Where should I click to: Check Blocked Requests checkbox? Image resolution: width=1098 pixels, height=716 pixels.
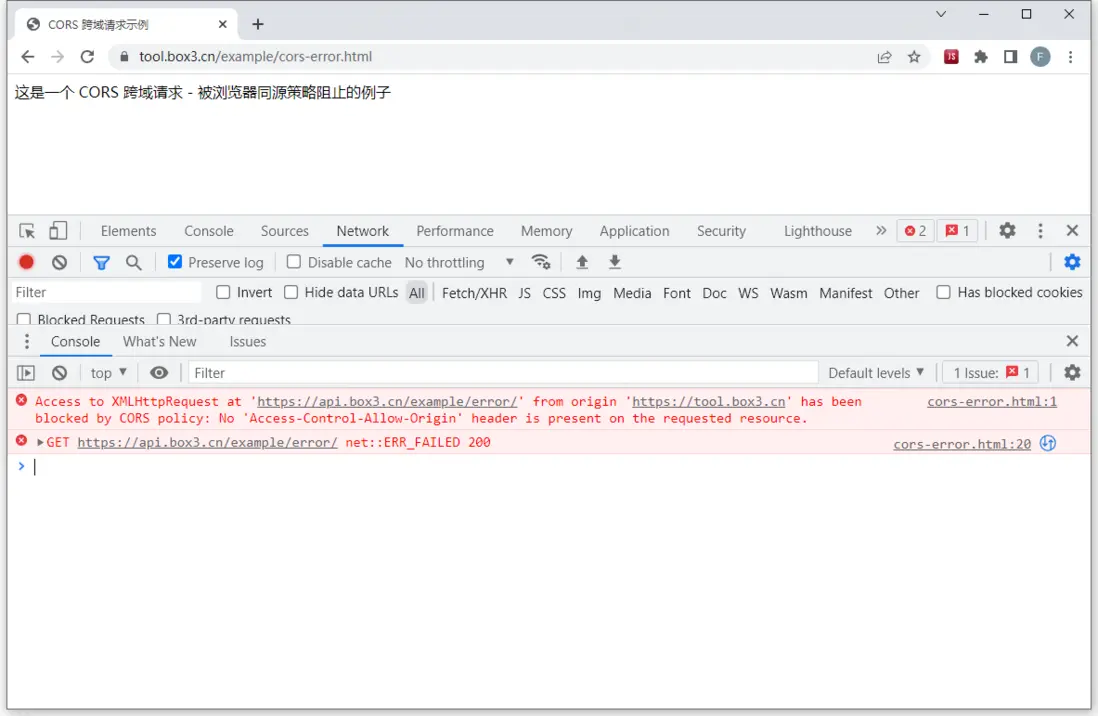24,319
